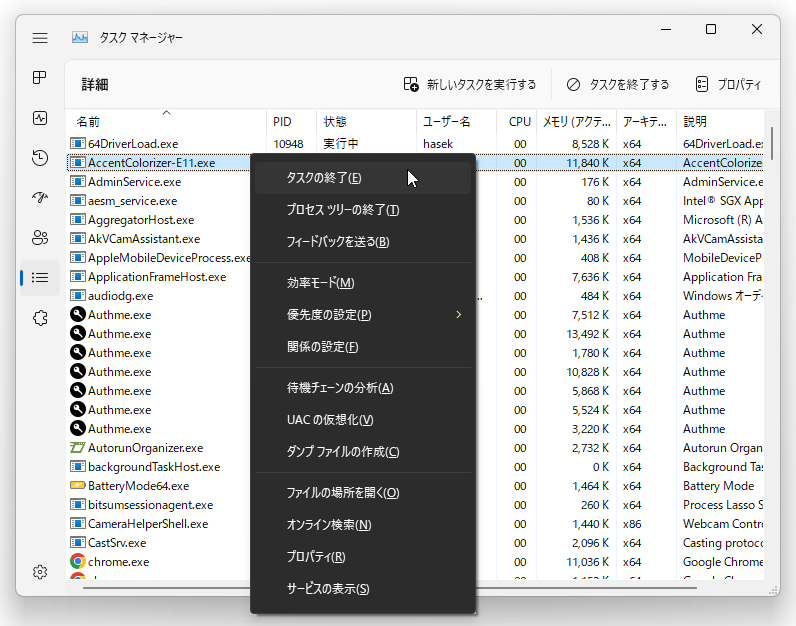Click the horizontal scrollbar at bottom
Viewport: 796px width, 626px height.
tap(390, 588)
